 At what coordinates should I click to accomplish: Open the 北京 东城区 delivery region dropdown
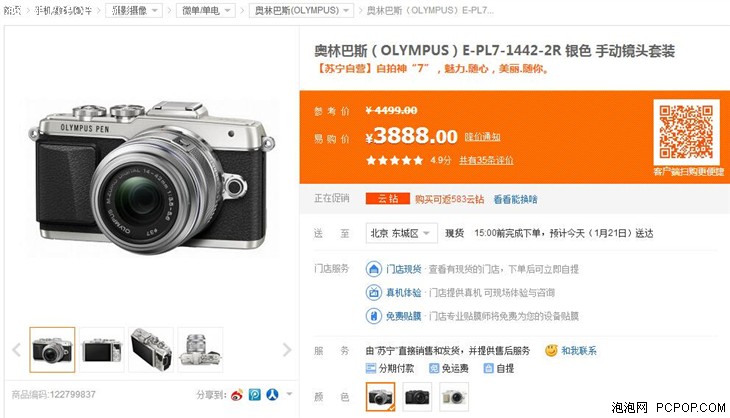pyautogui.click(x=401, y=233)
